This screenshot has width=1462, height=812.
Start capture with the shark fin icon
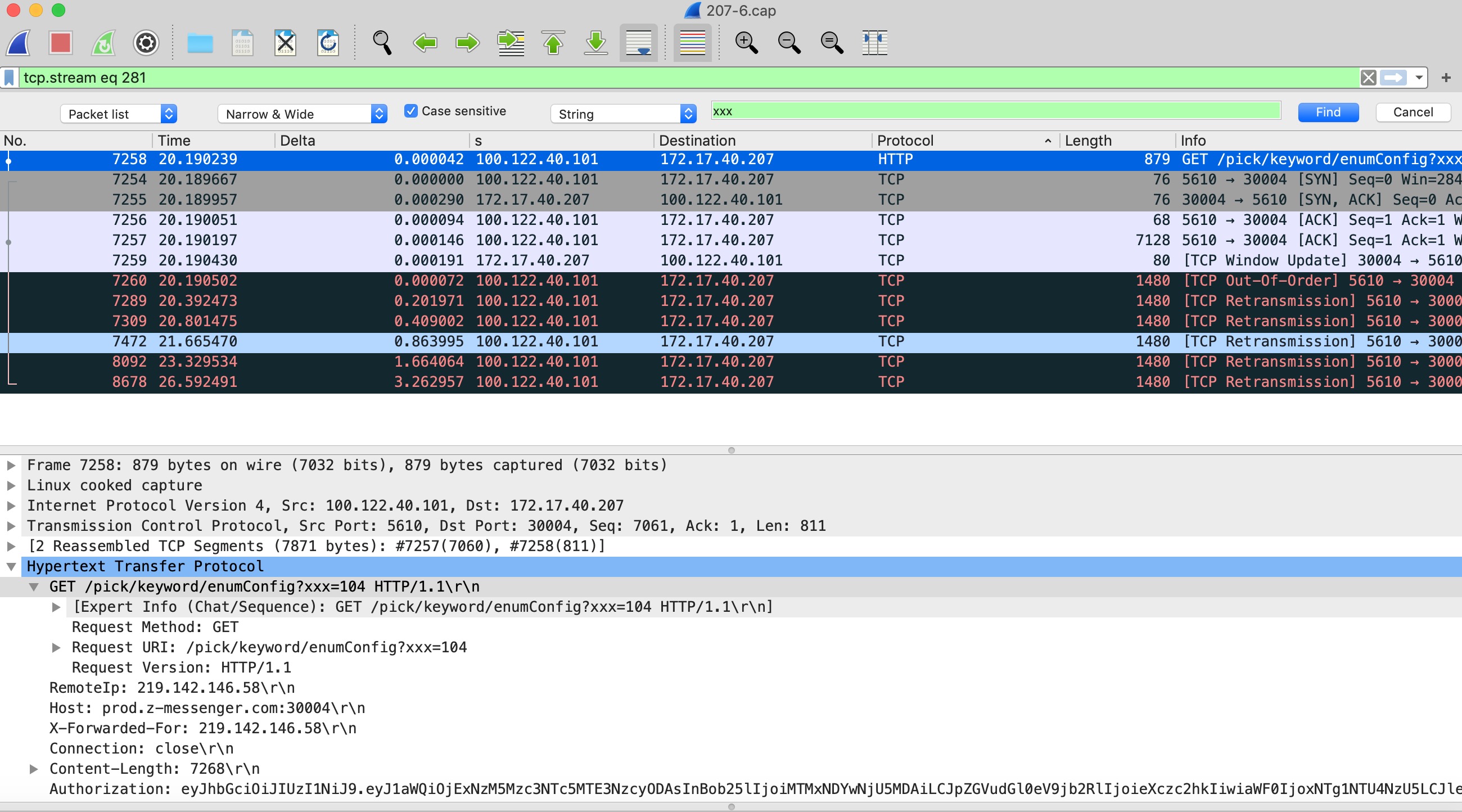[18, 43]
